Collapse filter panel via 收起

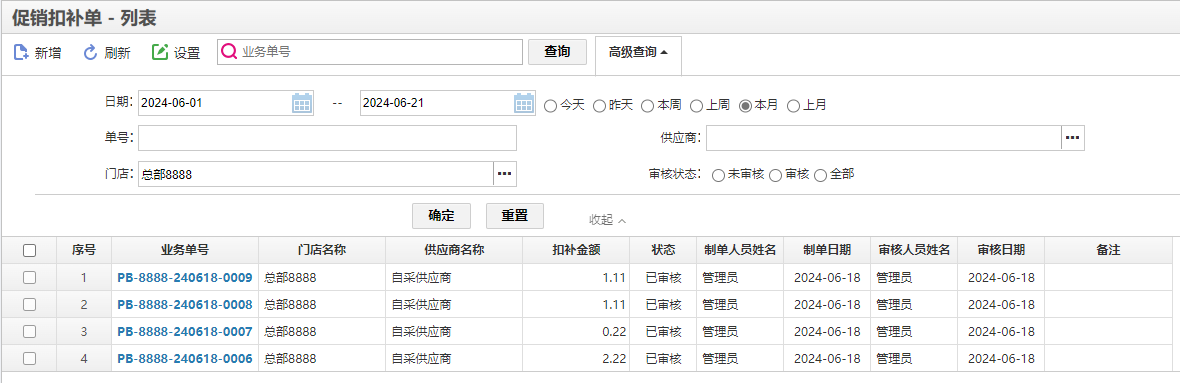pyautogui.click(x=607, y=220)
